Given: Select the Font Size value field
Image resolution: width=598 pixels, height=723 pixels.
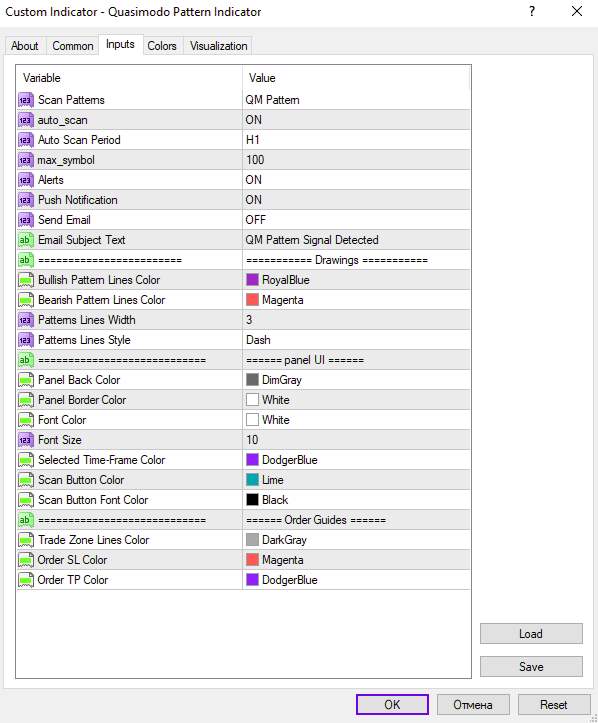Looking at the screenshot, I should 356,440.
